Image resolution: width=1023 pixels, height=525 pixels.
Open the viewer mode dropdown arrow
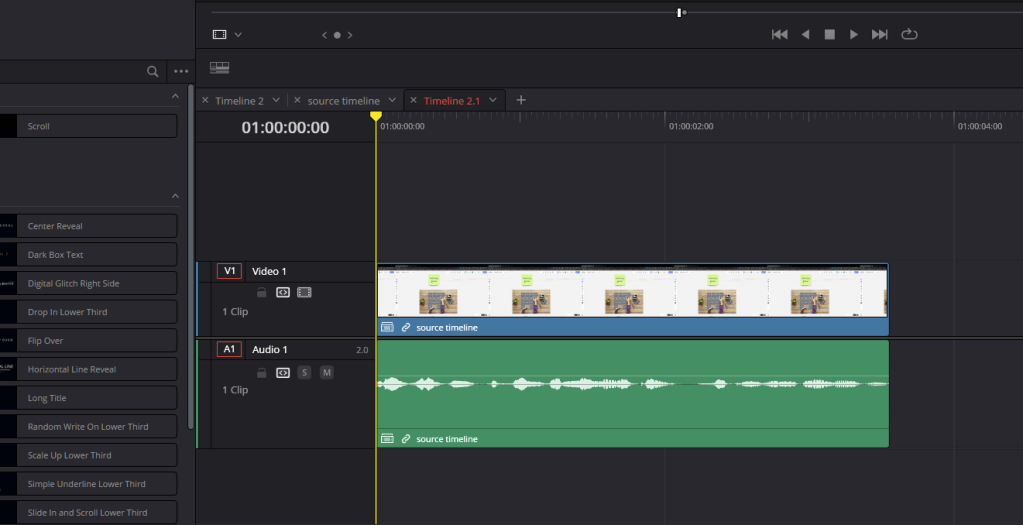click(238, 35)
